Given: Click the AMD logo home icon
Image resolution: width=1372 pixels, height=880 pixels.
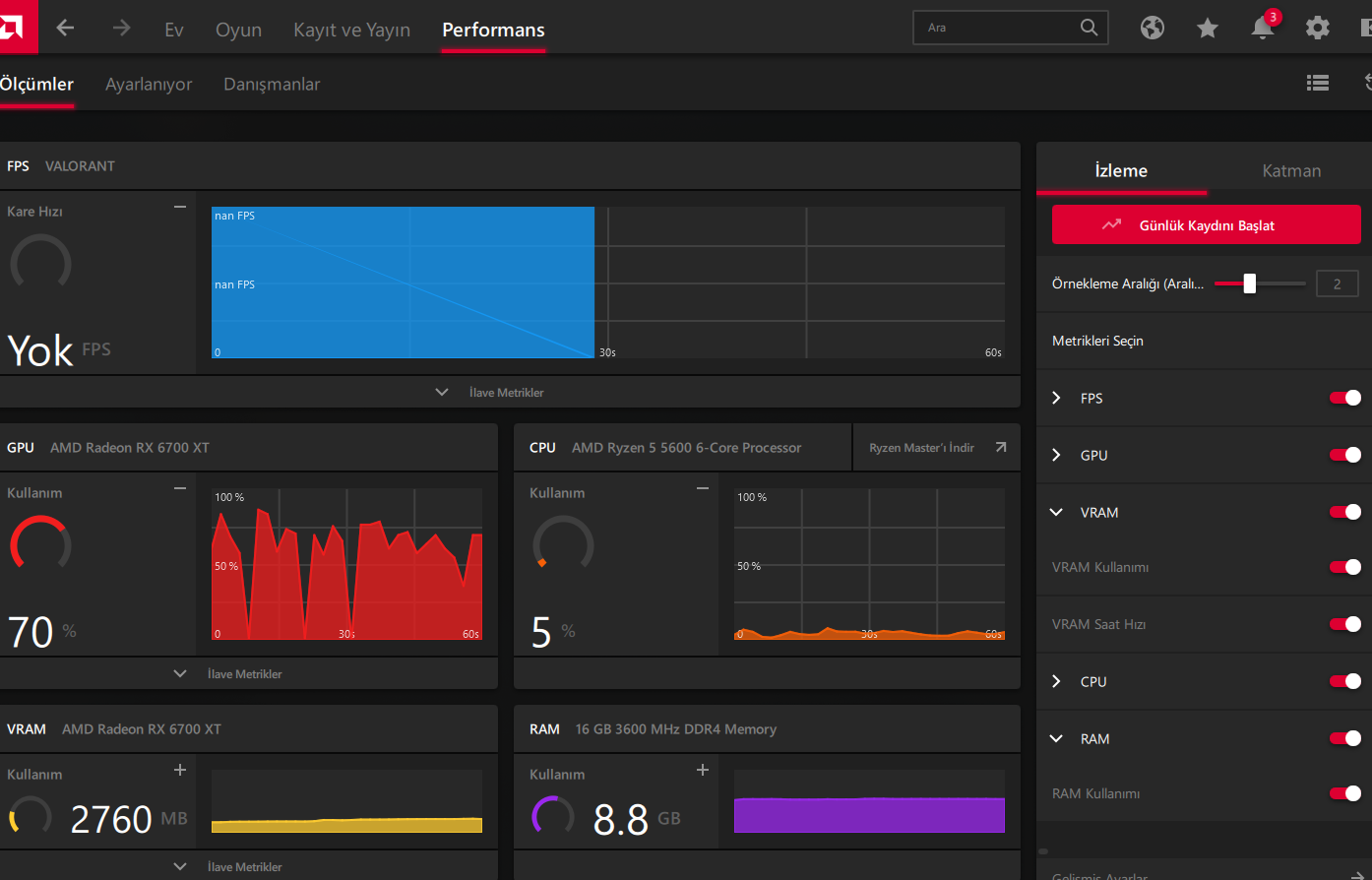Looking at the screenshot, I should click(x=12, y=27).
